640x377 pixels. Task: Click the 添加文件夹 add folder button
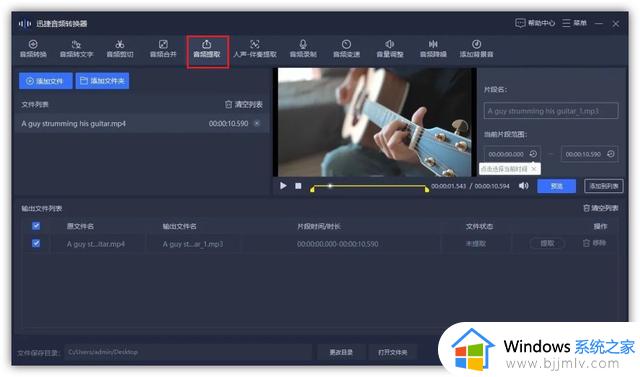pyautogui.click(x=102, y=81)
